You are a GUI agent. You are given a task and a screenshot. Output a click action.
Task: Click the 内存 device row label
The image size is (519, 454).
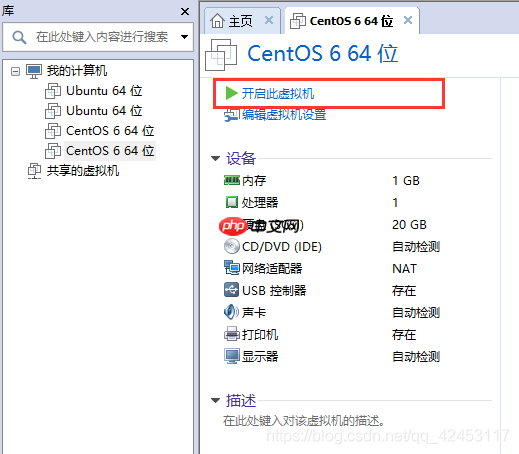click(254, 181)
